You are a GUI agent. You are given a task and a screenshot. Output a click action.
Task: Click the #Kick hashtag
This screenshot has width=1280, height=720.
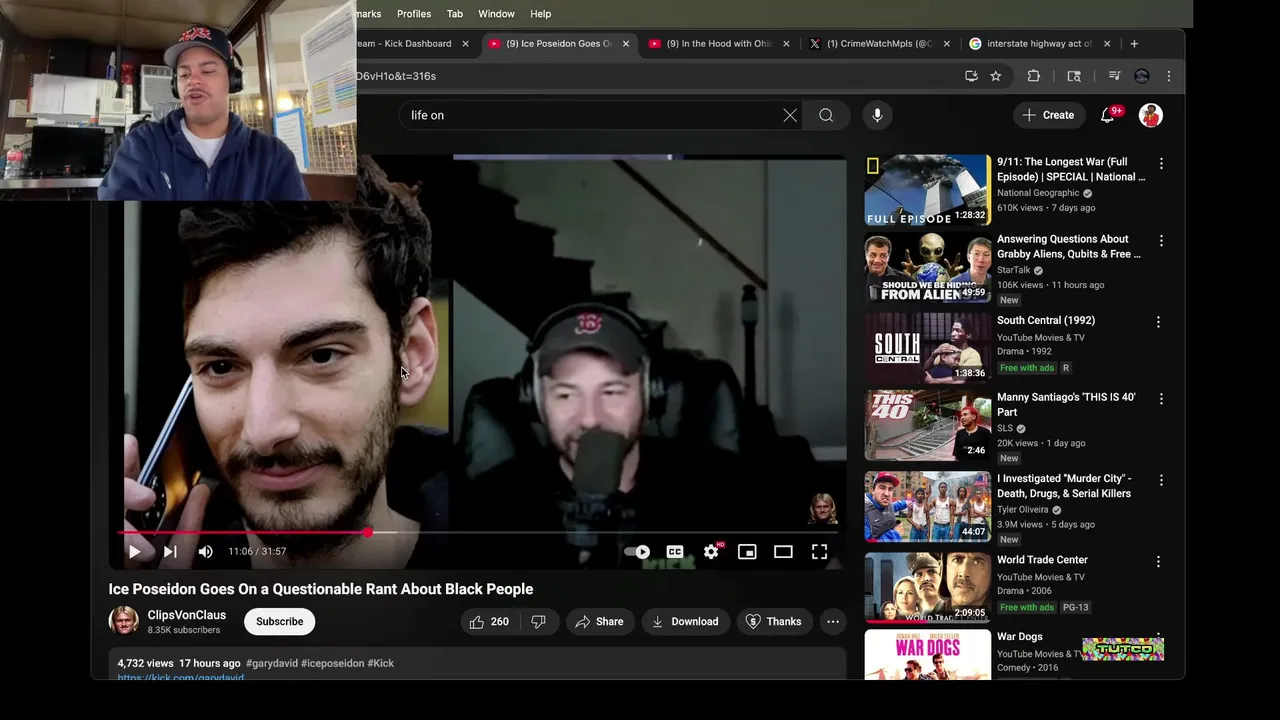[381, 663]
